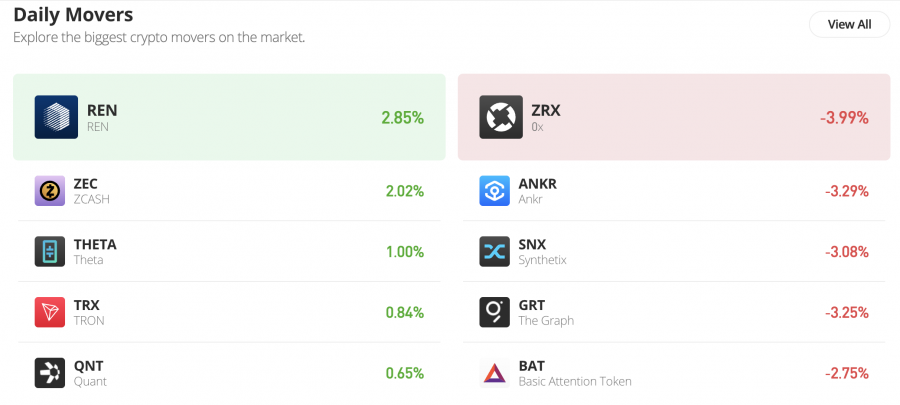Click the View All button
Screen dimensions: 900x405
point(849,25)
